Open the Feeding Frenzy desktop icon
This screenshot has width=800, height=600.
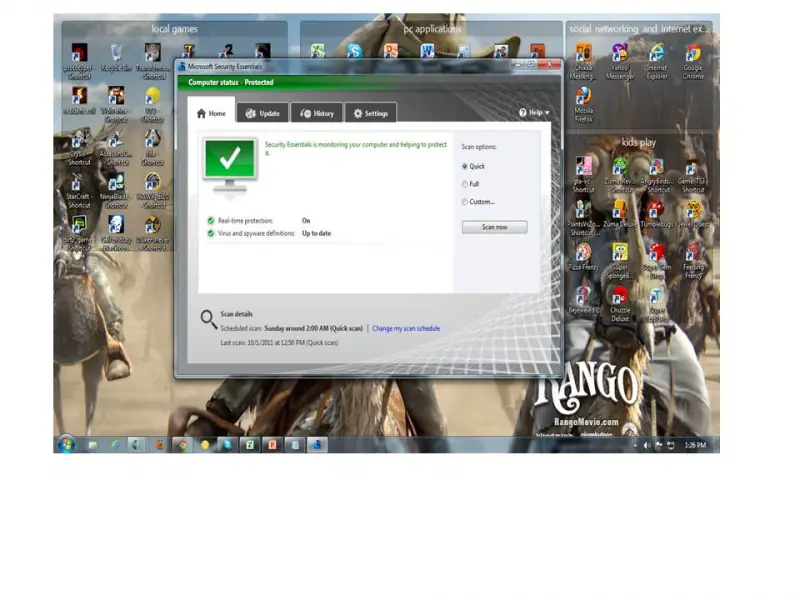coord(693,261)
